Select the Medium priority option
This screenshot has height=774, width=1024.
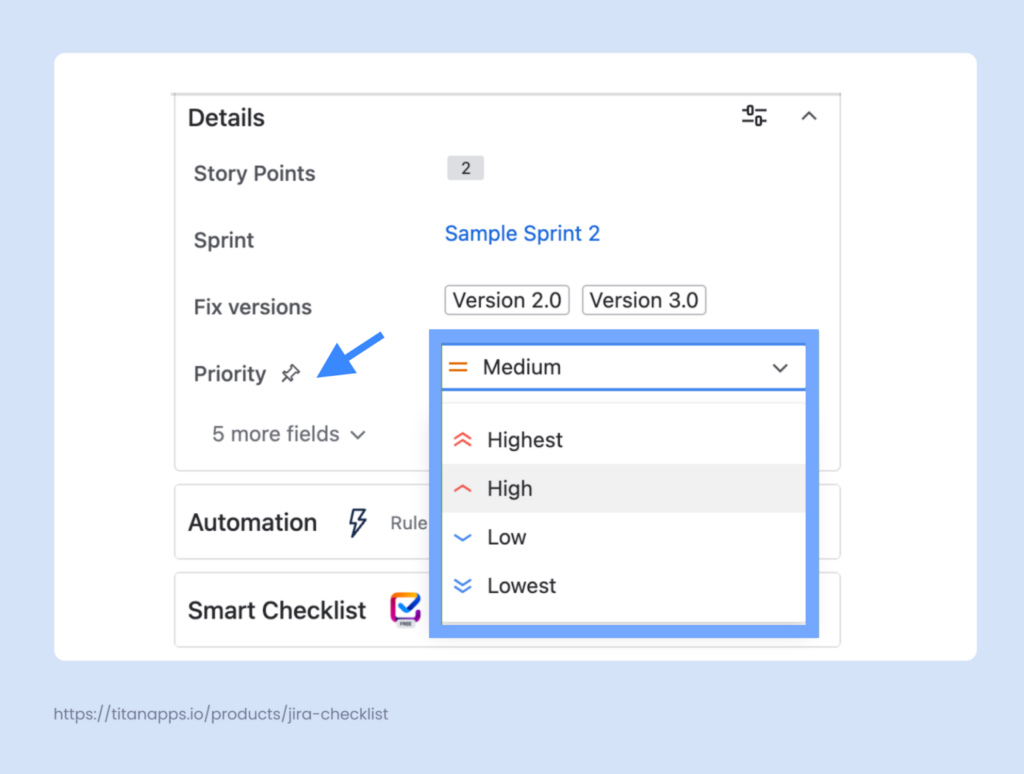pyautogui.click(x=523, y=367)
